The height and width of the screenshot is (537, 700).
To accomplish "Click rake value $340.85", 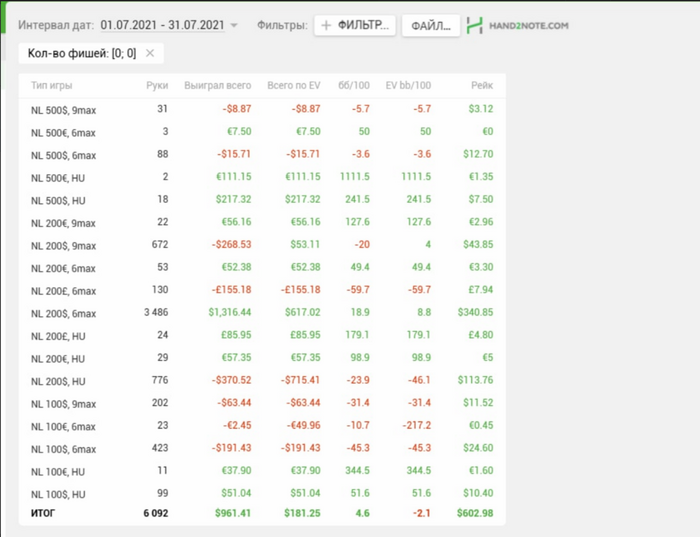I will tap(475, 312).
